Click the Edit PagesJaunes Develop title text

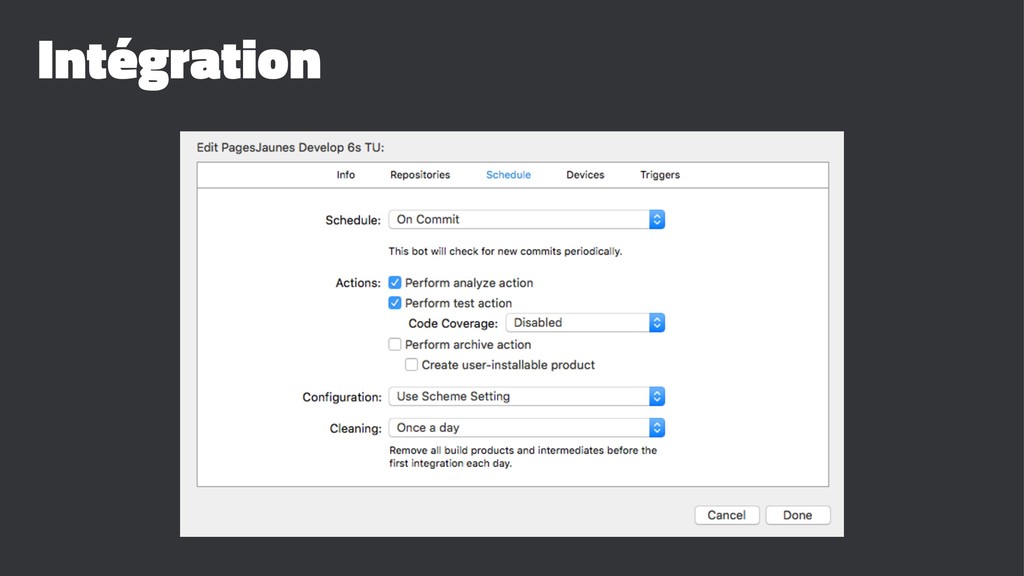pyautogui.click(x=291, y=147)
